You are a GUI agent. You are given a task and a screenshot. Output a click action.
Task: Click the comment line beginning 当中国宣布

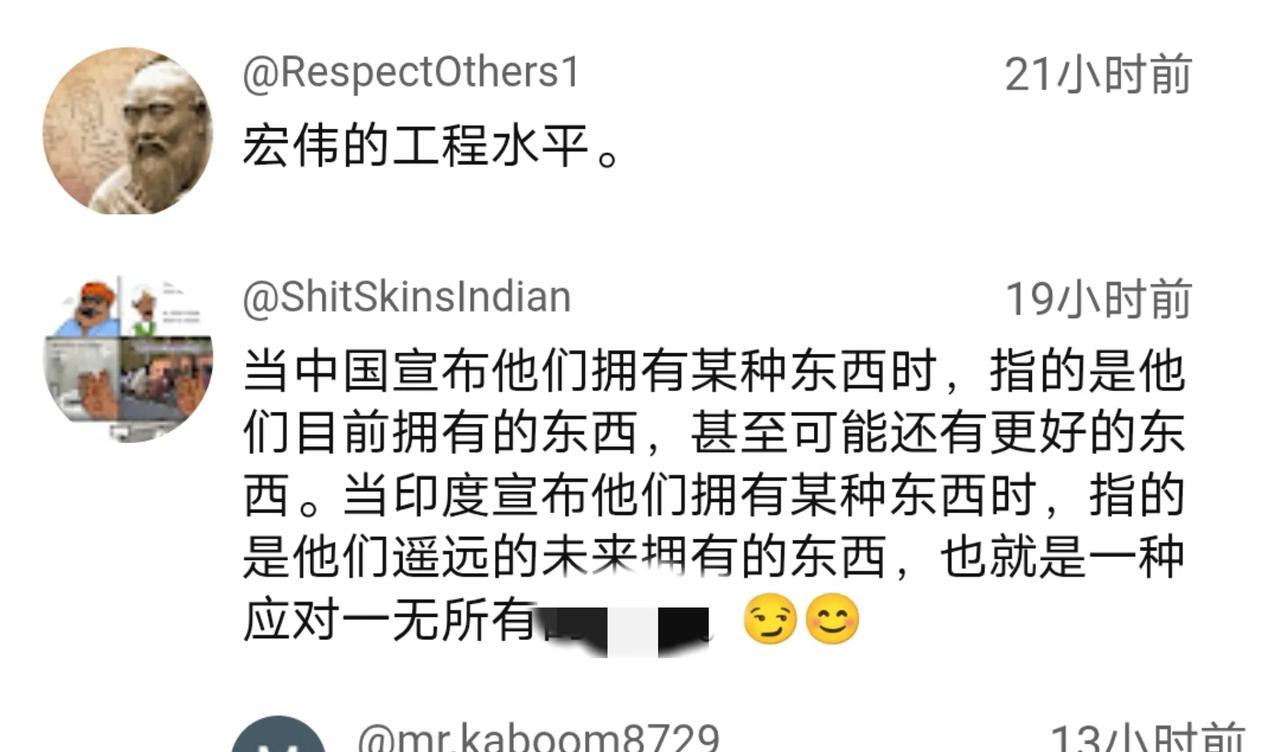coord(714,372)
